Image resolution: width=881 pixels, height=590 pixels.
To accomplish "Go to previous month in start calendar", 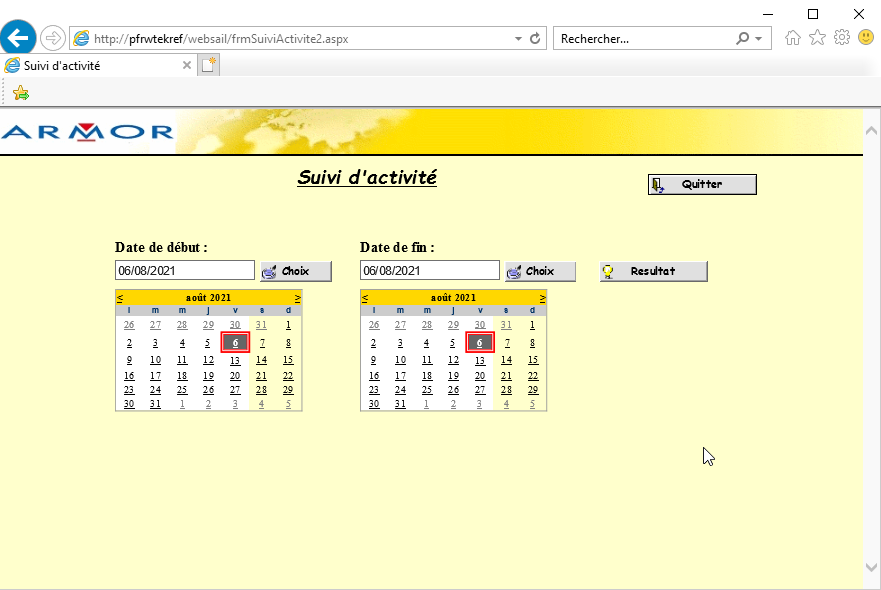I will (120, 298).
